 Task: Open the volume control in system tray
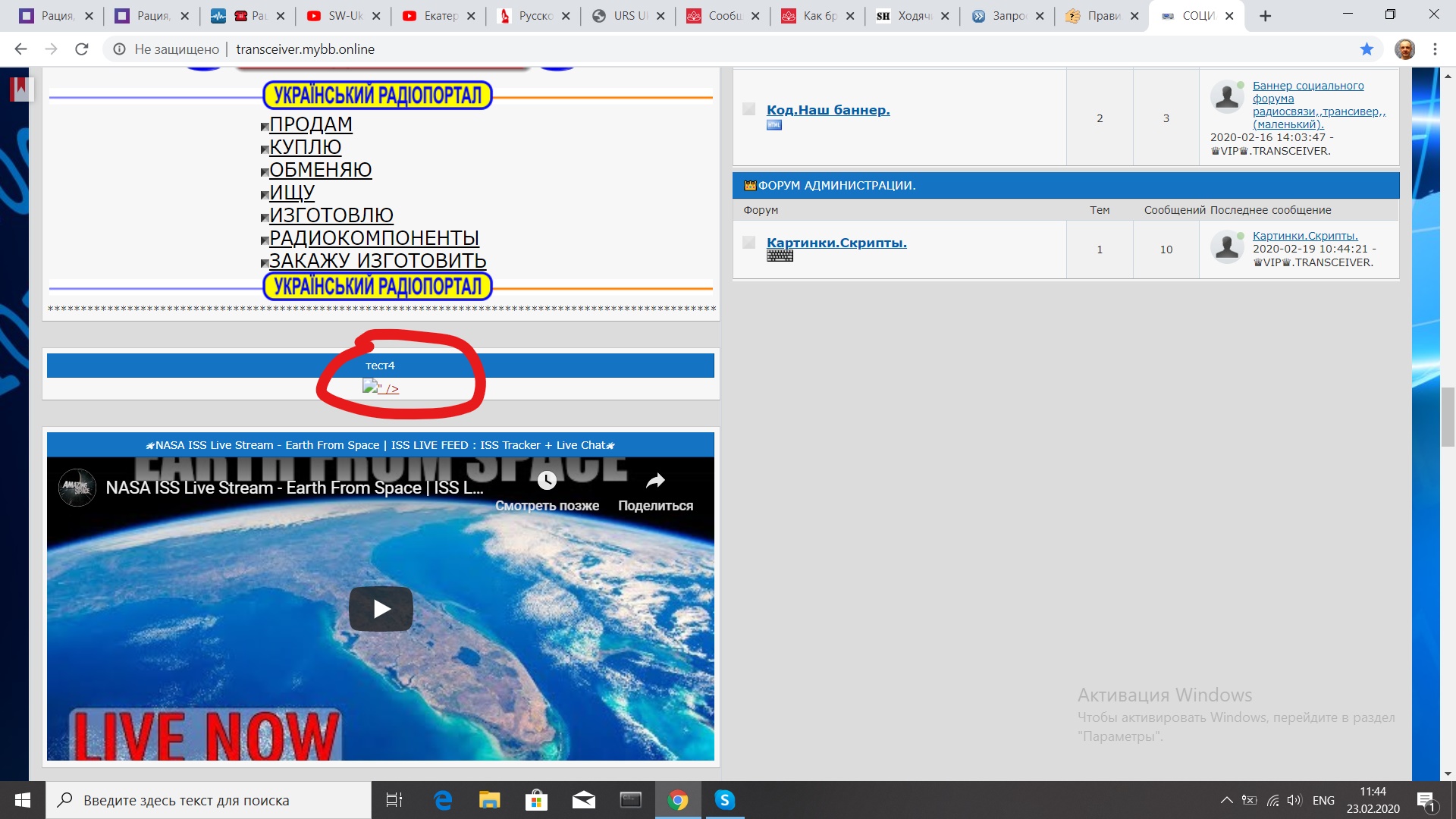point(1294,800)
